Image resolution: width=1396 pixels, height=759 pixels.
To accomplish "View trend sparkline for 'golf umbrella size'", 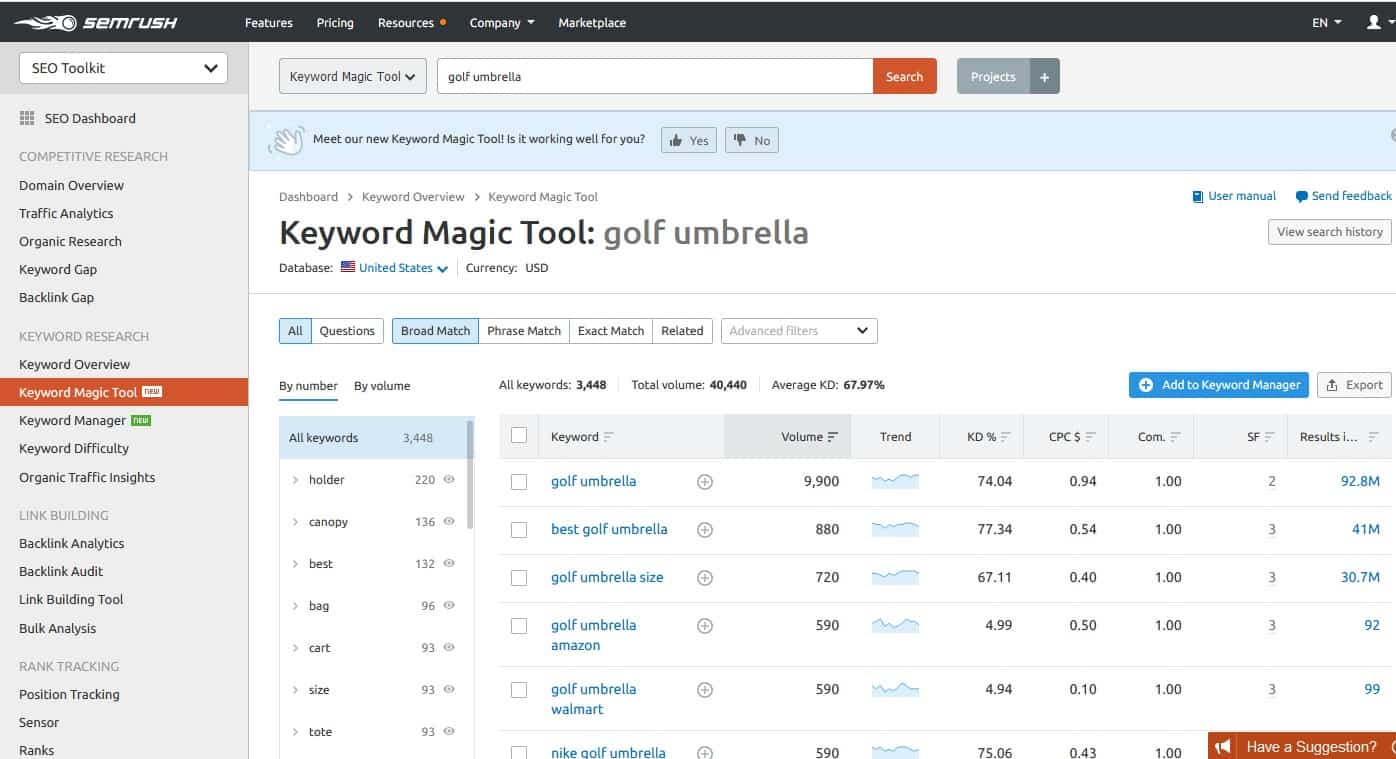I will (895, 577).
